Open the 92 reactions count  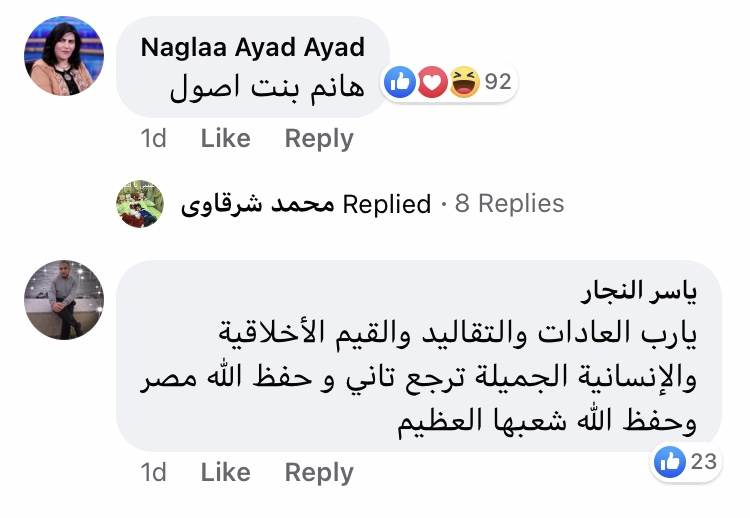[x=498, y=83]
